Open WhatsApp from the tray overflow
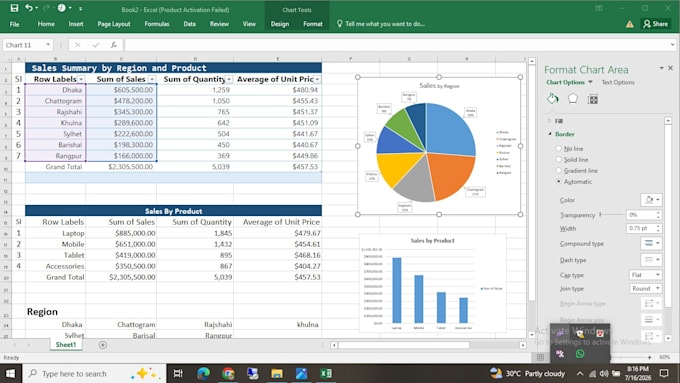Viewport: 680px width, 383px height. pos(580,354)
